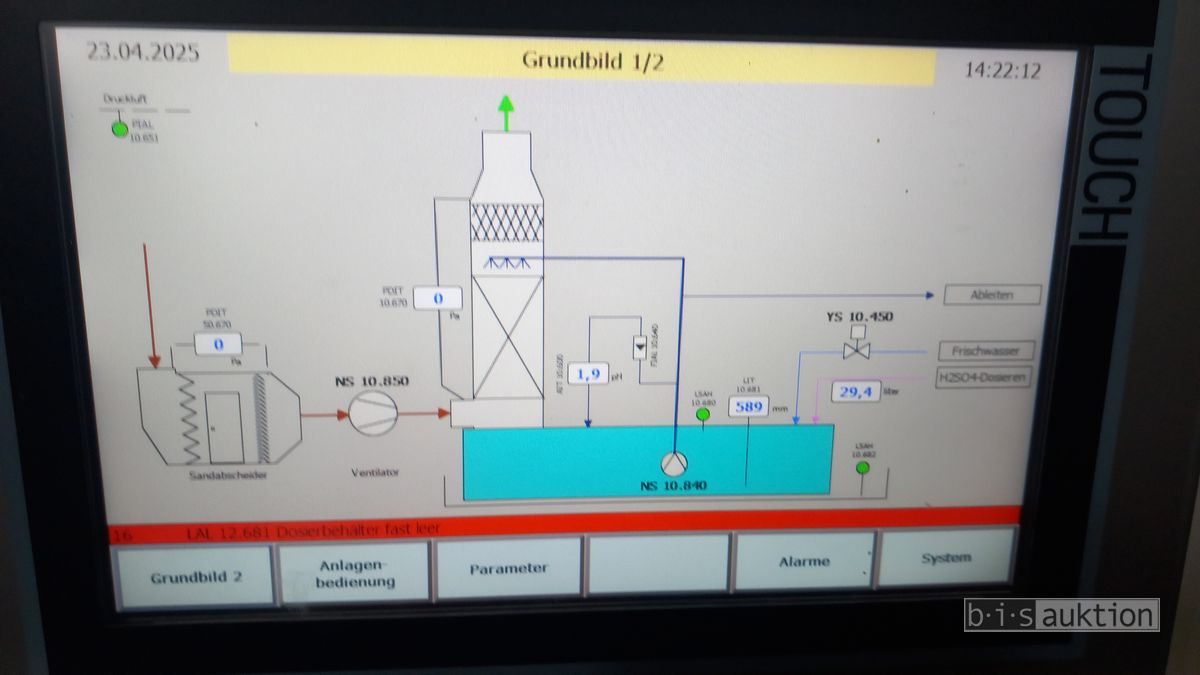Open the Grundbild 2 screen
The image size is (1200, 675).
(196, 577)
